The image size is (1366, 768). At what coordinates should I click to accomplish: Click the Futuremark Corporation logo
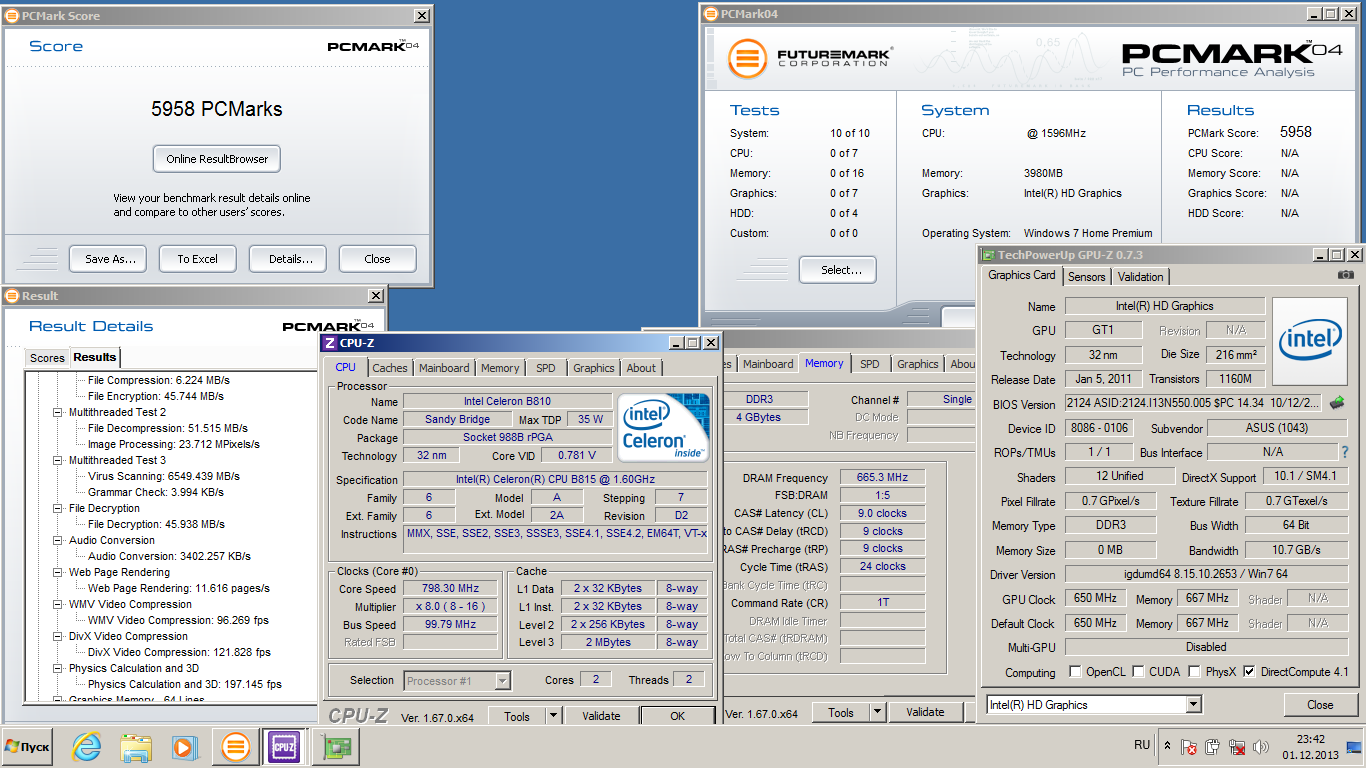(810, 57)
